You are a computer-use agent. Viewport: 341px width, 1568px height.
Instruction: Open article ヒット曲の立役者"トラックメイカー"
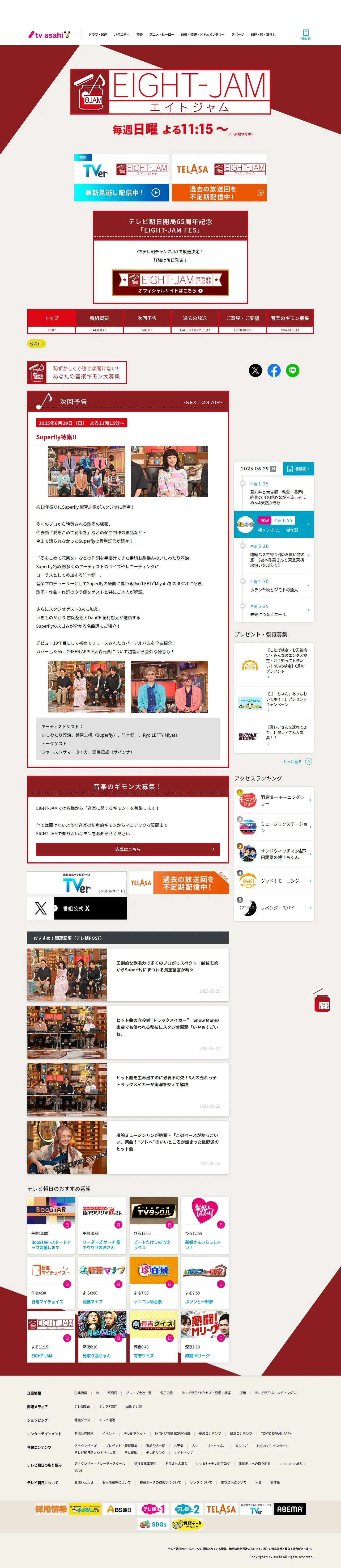128,1032
